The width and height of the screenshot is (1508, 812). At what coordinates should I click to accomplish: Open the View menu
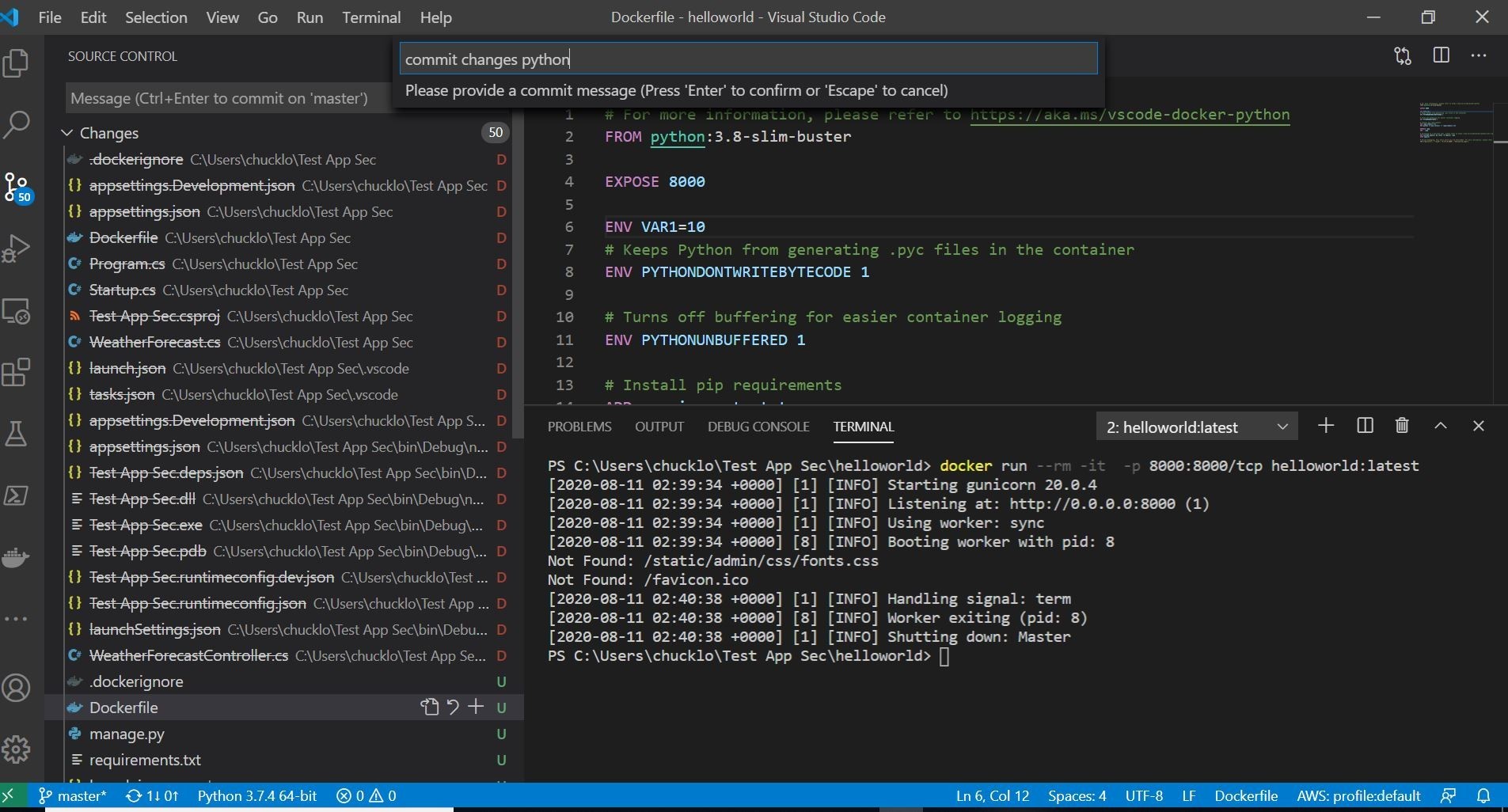(222, 17)
